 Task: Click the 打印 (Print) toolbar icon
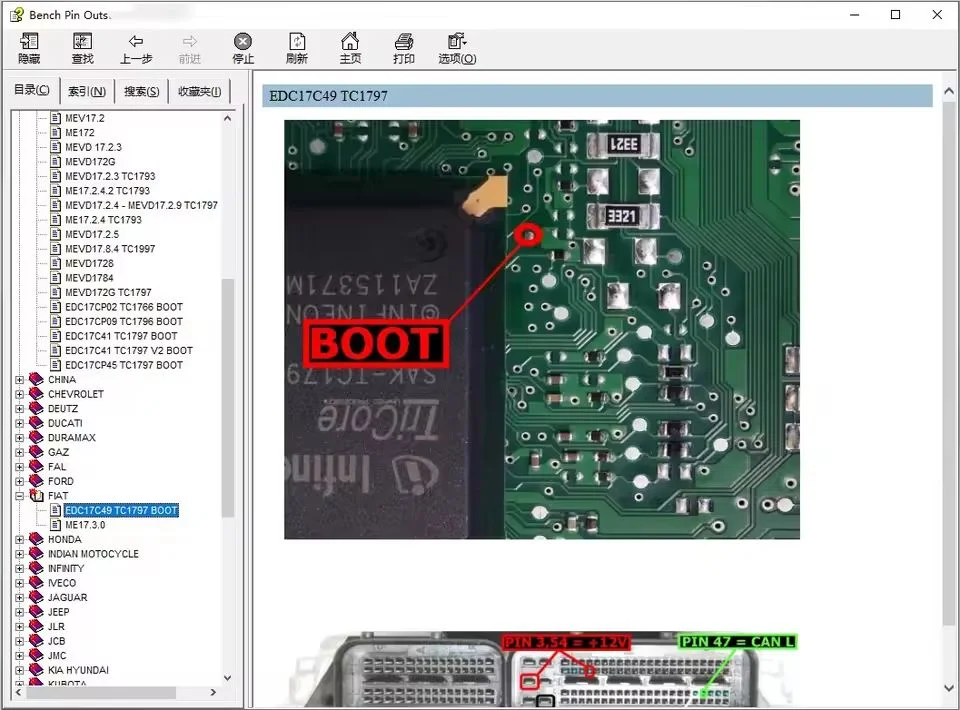click(404, 47)
